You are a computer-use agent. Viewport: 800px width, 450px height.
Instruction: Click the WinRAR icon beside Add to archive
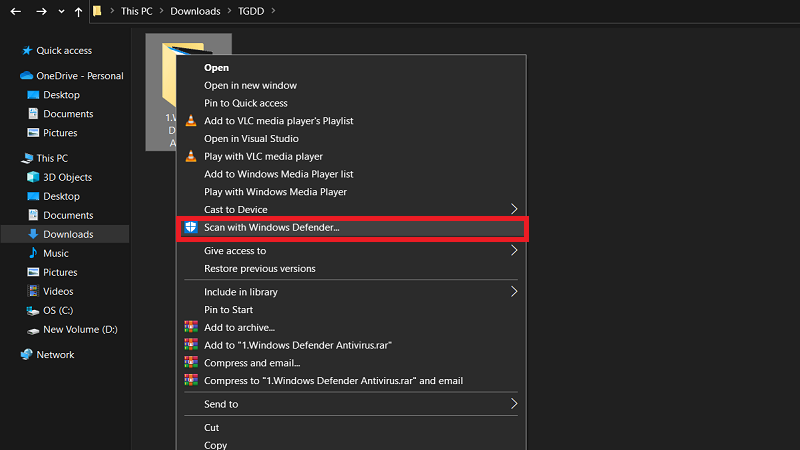[190, 327]
